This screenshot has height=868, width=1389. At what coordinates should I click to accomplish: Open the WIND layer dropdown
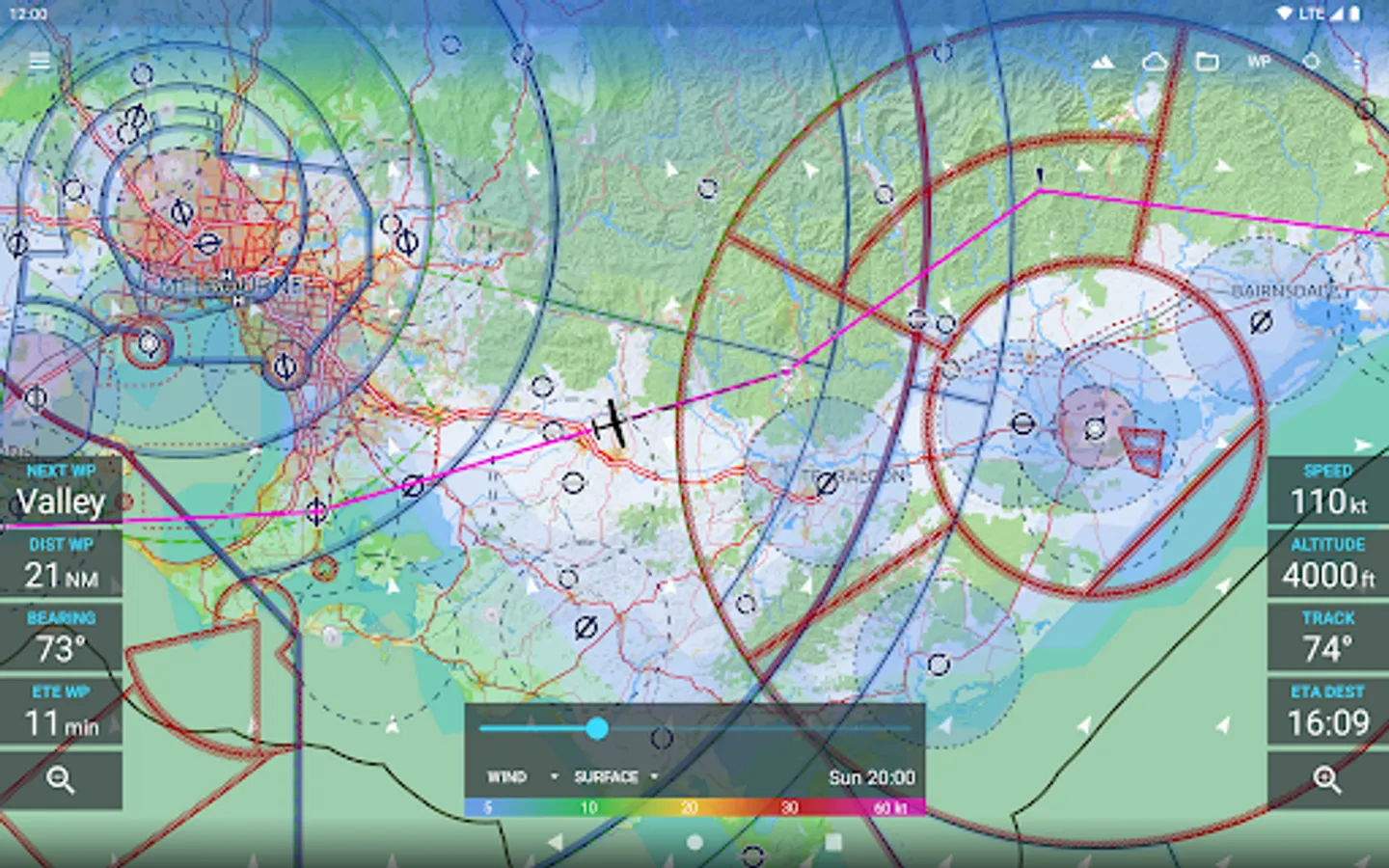pyautogui.click(x=522, y=776)
